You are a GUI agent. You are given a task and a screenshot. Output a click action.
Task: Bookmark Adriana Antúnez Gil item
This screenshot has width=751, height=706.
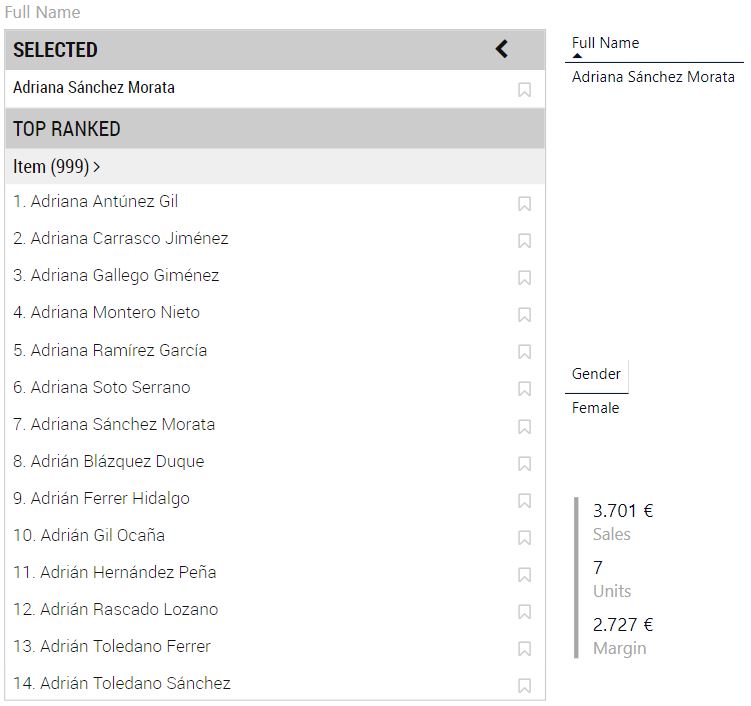point(524,204)
